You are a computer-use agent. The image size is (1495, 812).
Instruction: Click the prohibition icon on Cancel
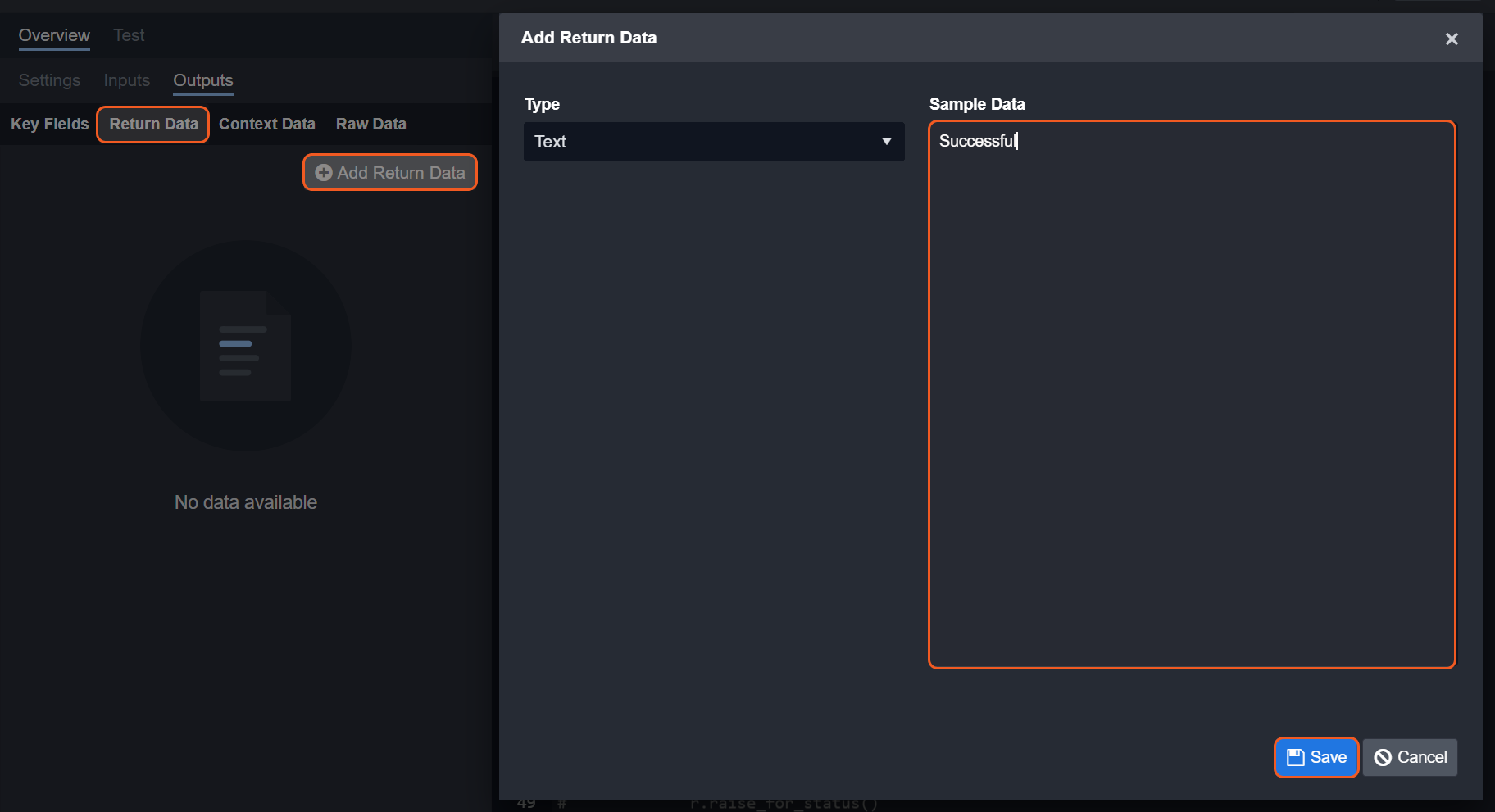pyautogui.click(x=1383, y=757)
